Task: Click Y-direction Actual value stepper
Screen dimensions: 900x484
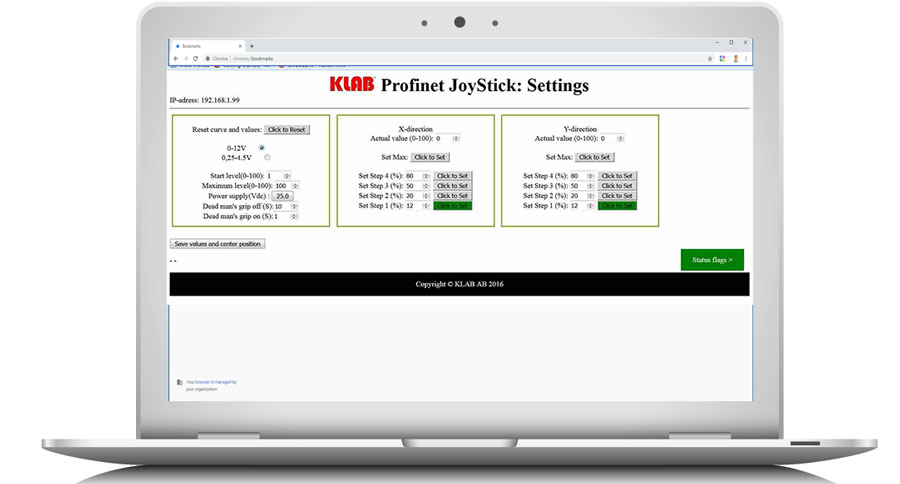Action: (x=620, y=138)
